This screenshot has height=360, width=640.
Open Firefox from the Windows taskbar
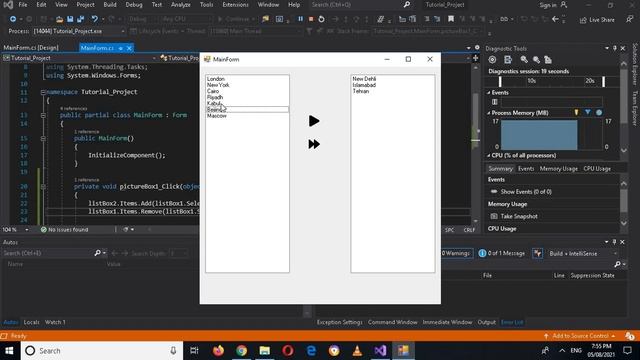[218, 351]
